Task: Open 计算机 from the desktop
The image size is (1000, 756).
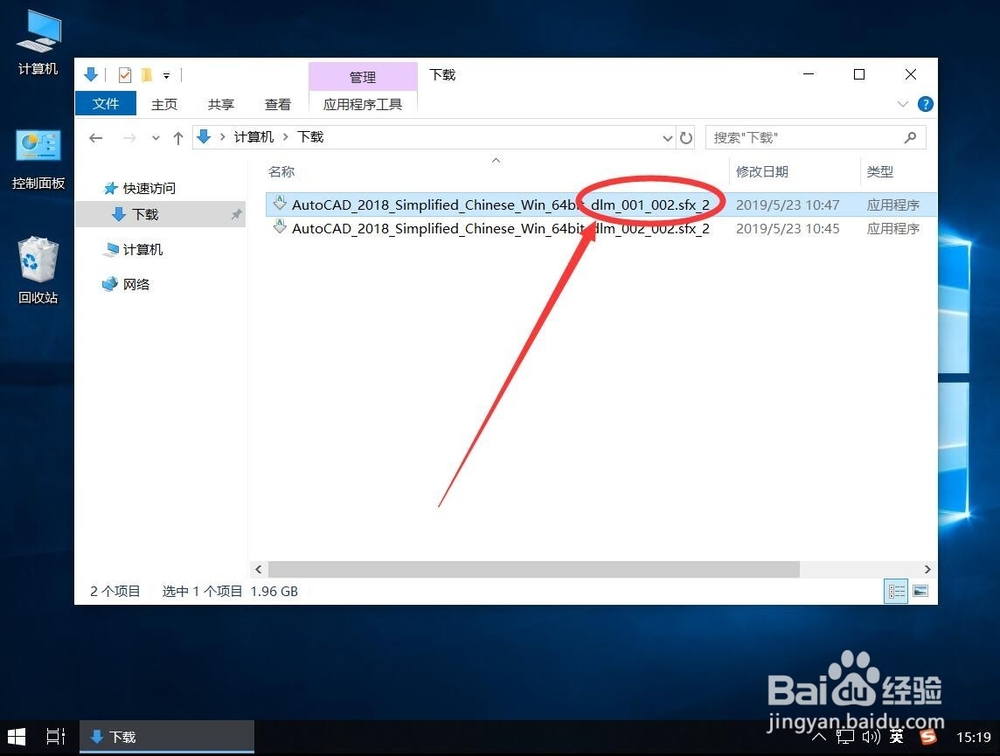Action: coord(37,40)
